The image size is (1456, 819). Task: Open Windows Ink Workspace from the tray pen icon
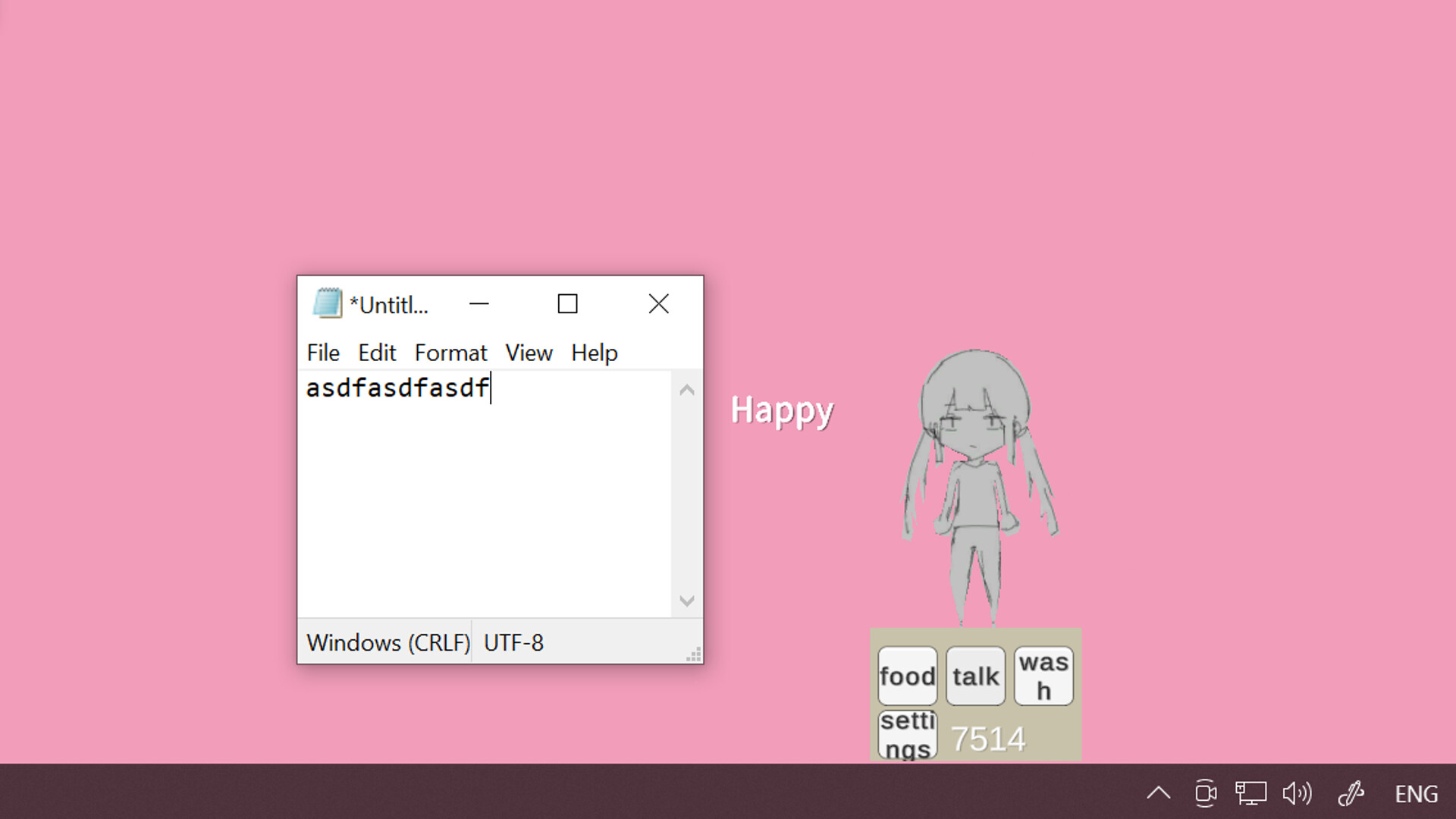(1351, 792)
